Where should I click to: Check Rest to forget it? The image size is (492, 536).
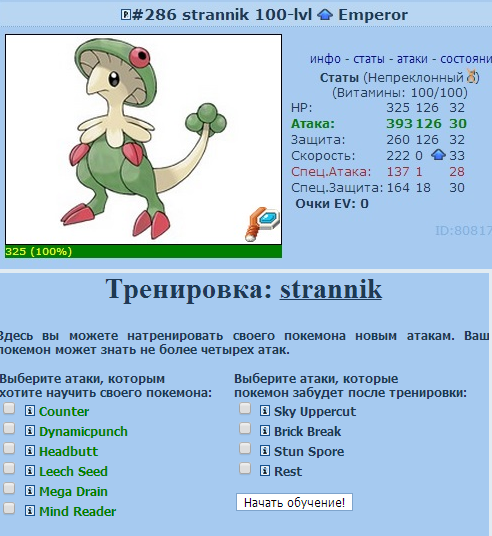pyautogui.click(x=245, y=468)
